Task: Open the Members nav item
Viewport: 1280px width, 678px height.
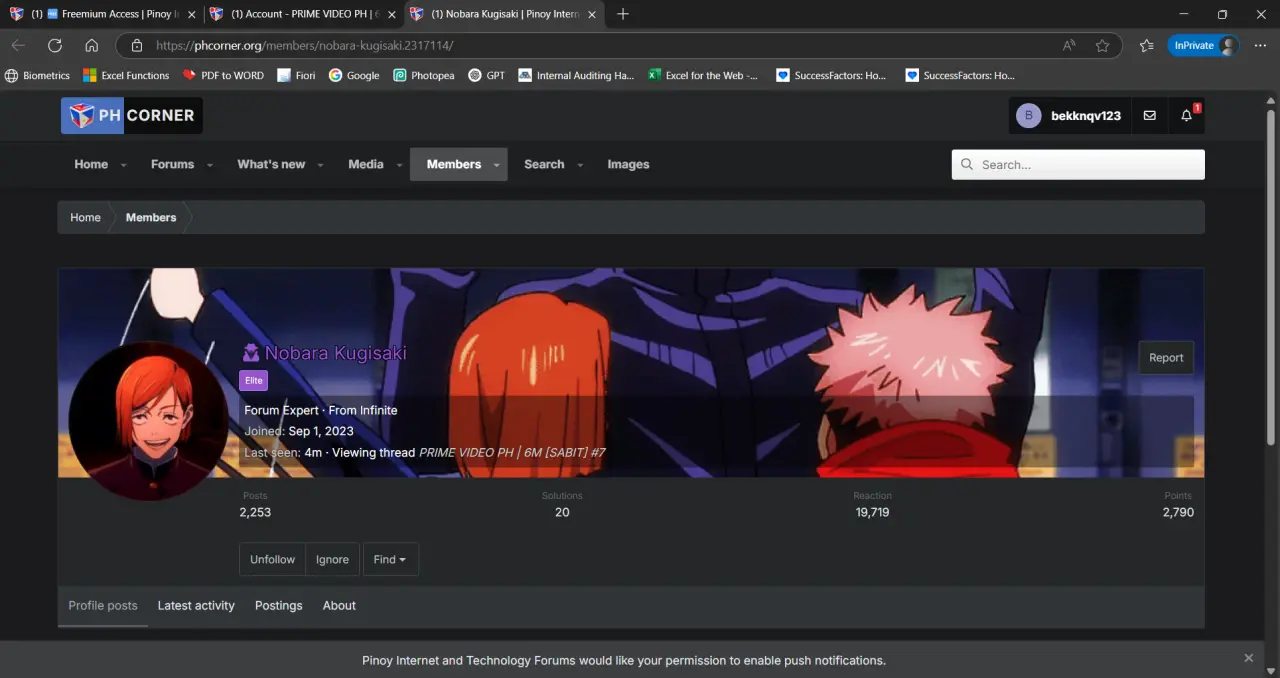Action: [453, 164]
